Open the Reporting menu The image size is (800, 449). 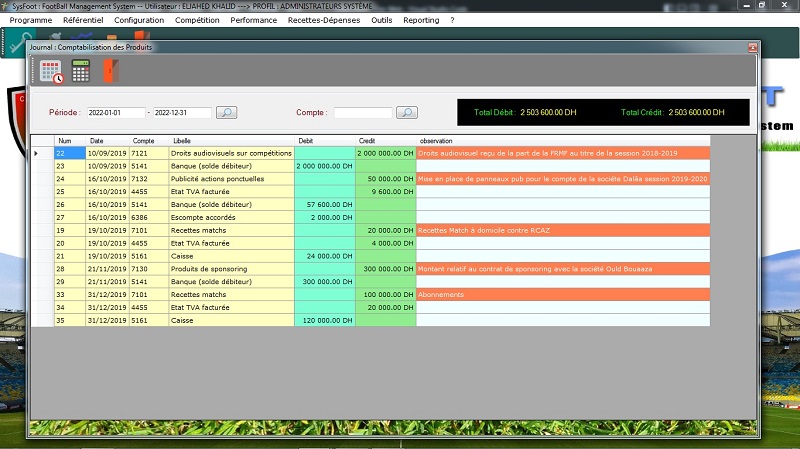click(421, 20)
